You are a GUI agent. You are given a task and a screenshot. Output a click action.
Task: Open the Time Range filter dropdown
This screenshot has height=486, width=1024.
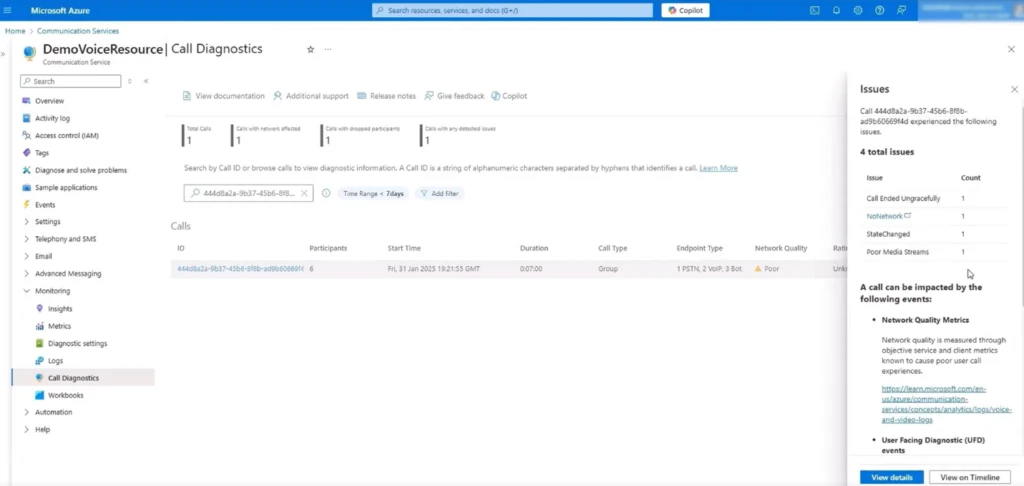click(x=374, y=193)
